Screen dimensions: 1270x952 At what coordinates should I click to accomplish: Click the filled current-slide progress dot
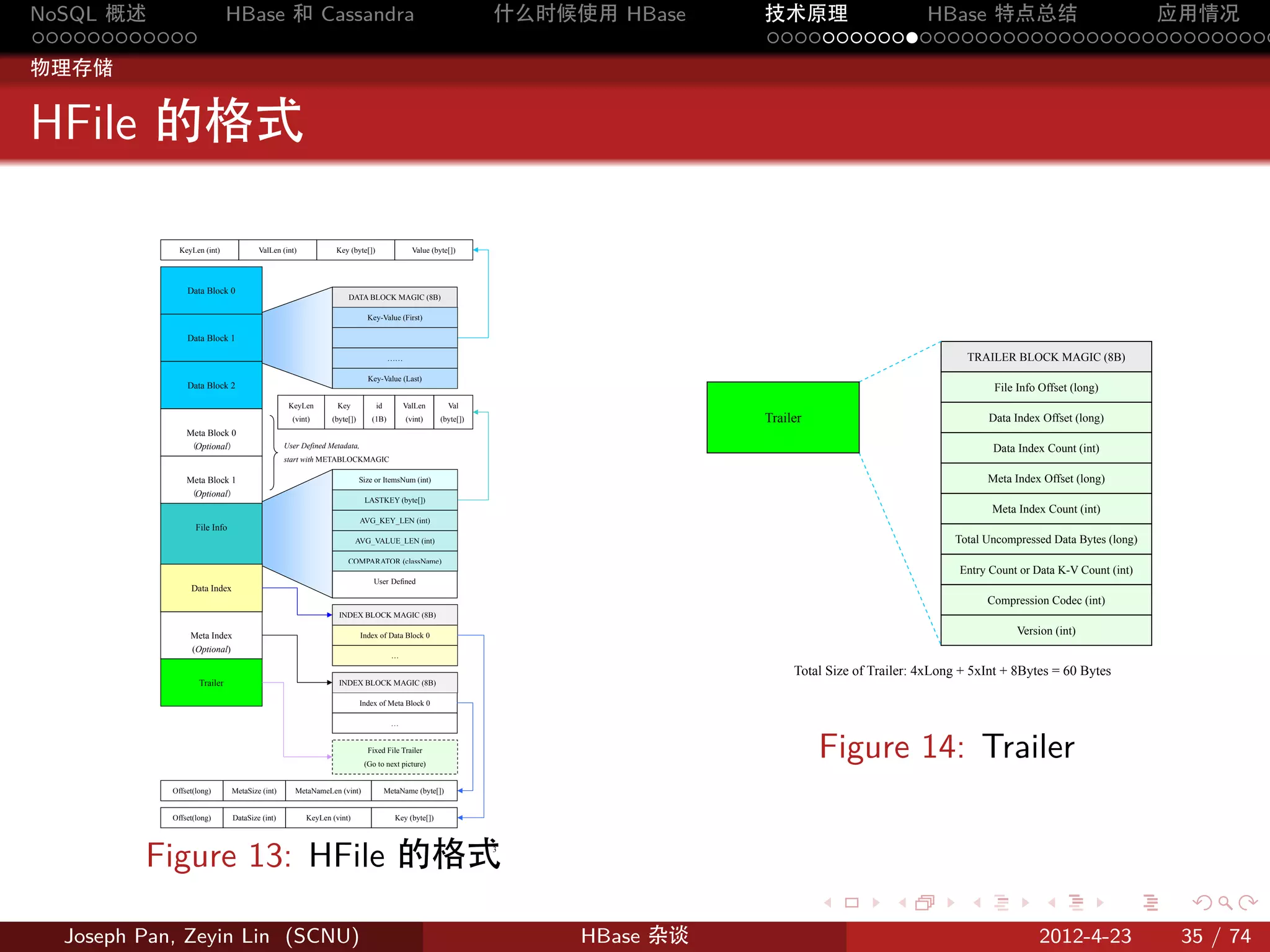(912, 38)
